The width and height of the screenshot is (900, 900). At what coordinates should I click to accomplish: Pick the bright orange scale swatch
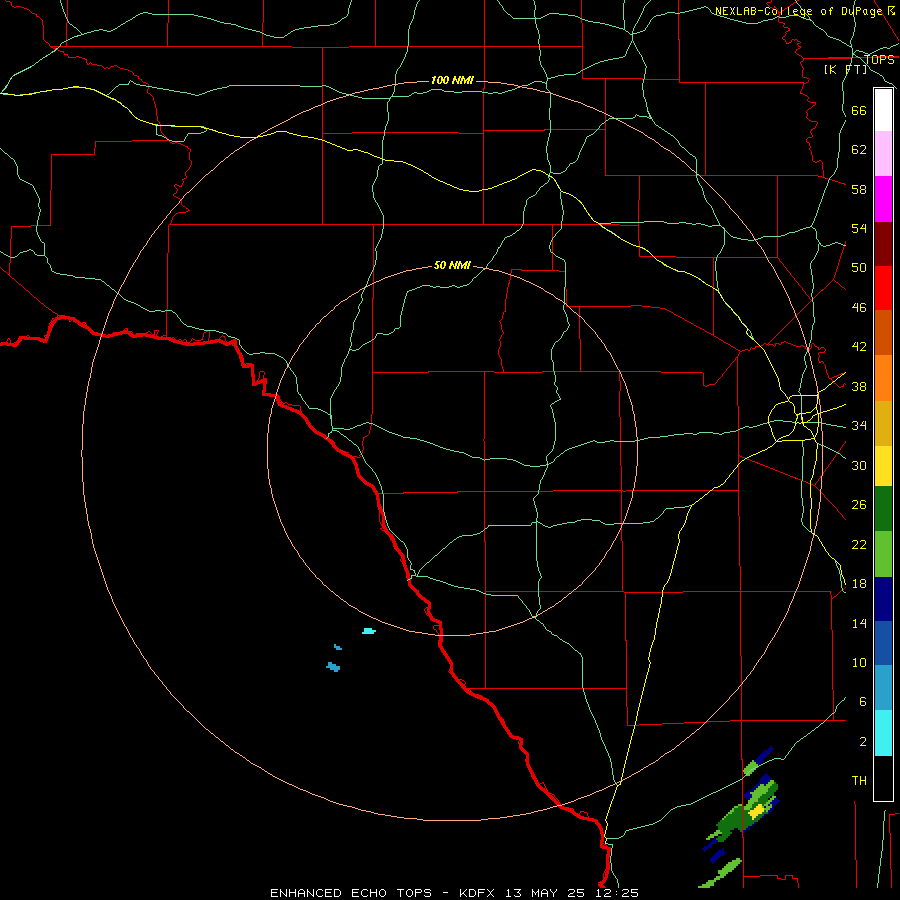tap(883, 378)
